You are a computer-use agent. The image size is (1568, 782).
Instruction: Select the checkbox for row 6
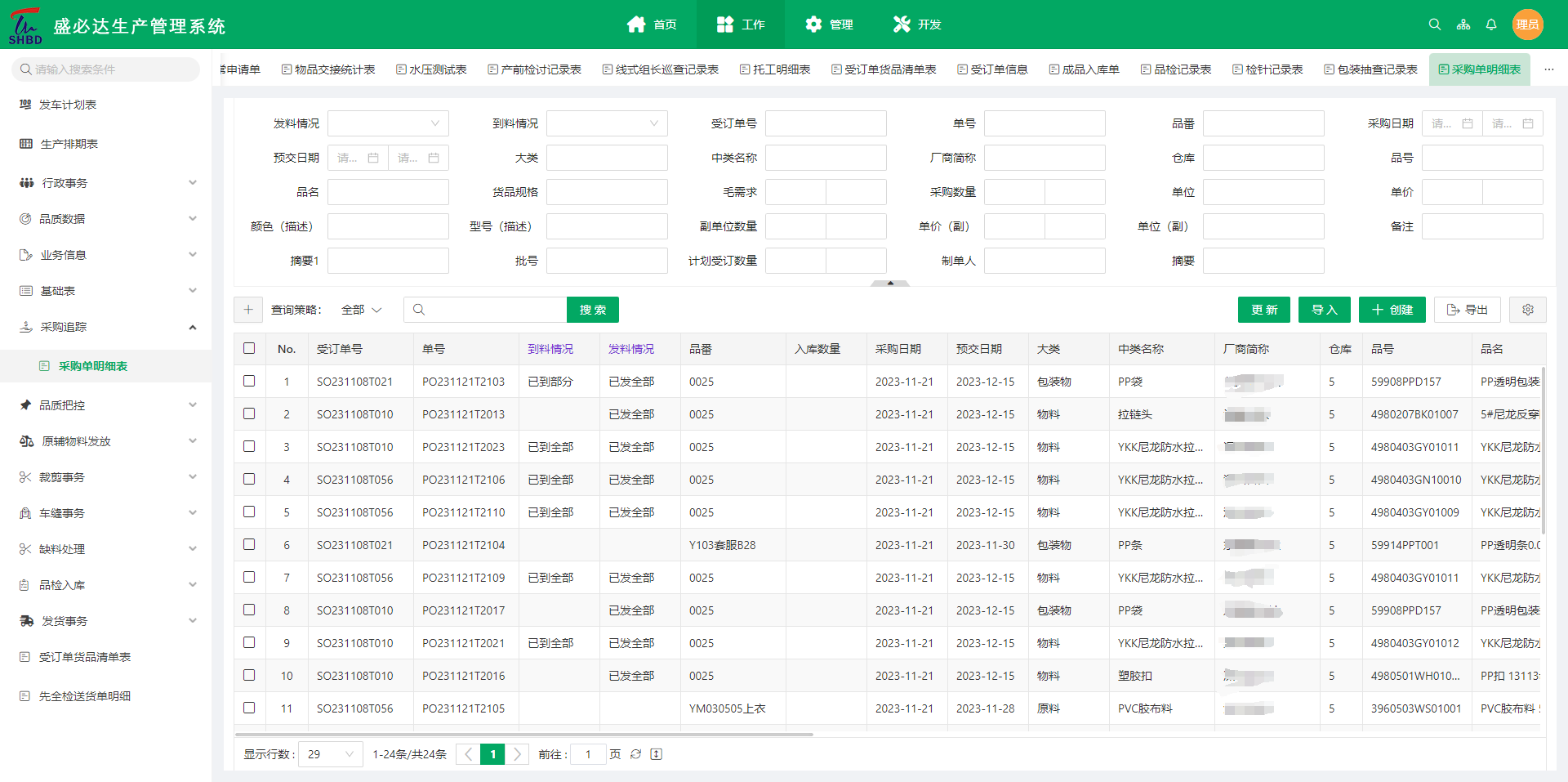coord(249,544)
